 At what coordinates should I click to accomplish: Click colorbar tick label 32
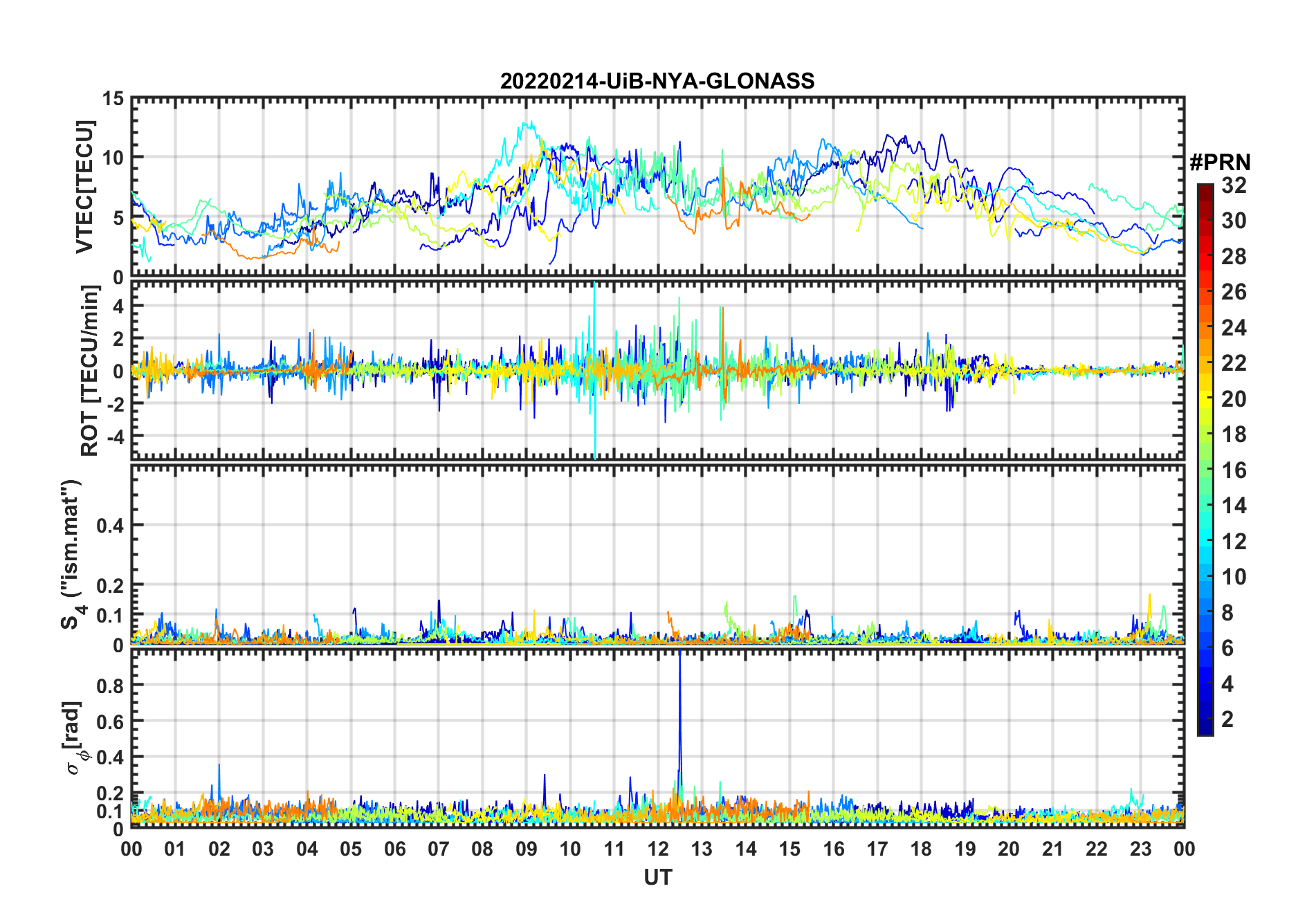(x=1234, y=185)
